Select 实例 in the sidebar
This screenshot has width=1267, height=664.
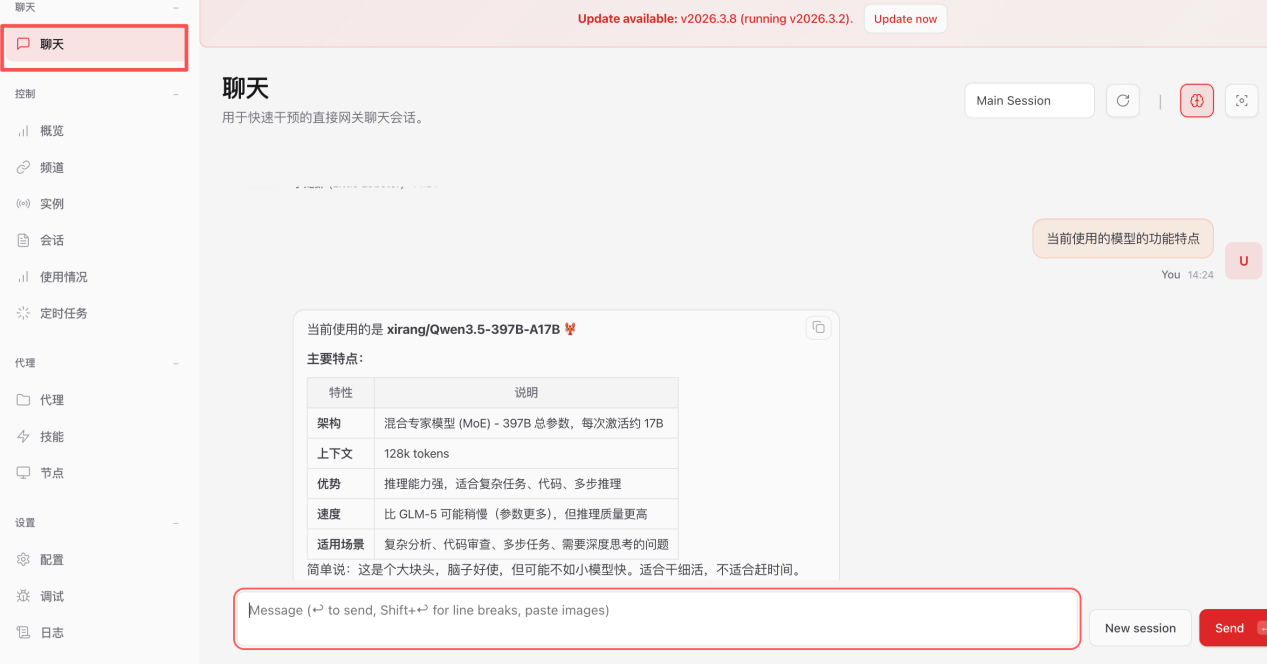click(51, 204)
